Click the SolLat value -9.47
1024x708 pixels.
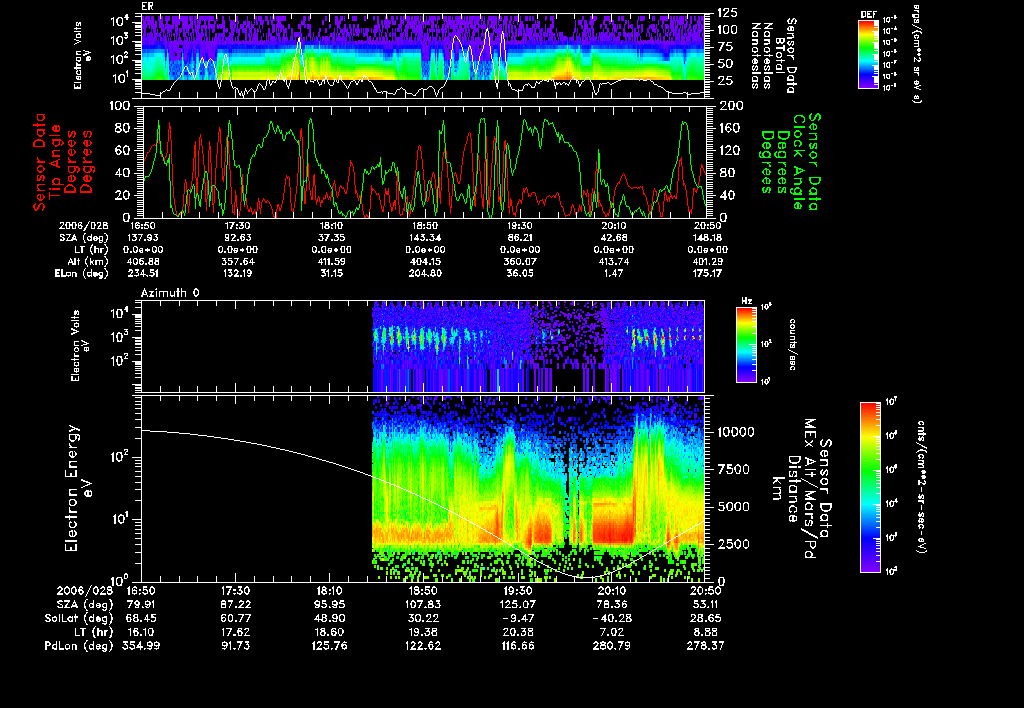tap(517, 618)
